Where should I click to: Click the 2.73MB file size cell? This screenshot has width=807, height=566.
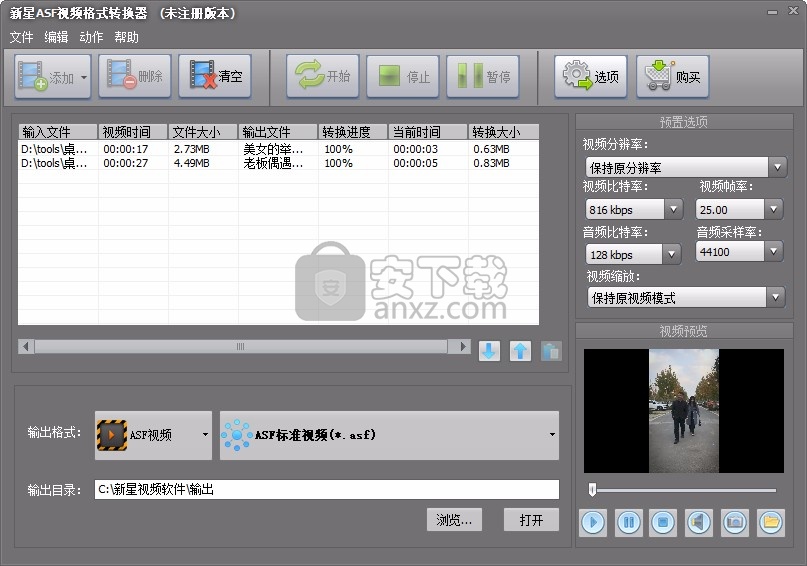pos(191,149)
